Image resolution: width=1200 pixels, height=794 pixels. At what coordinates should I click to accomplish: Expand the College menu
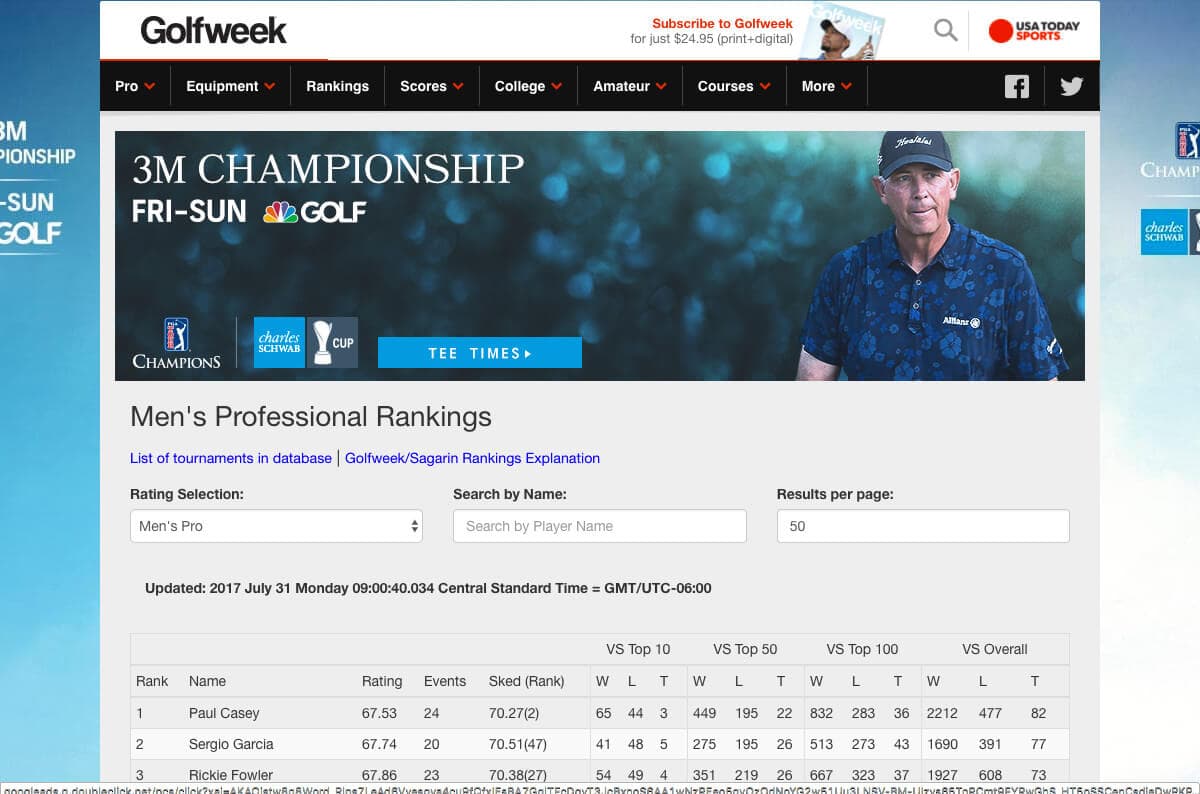point(528,86)
